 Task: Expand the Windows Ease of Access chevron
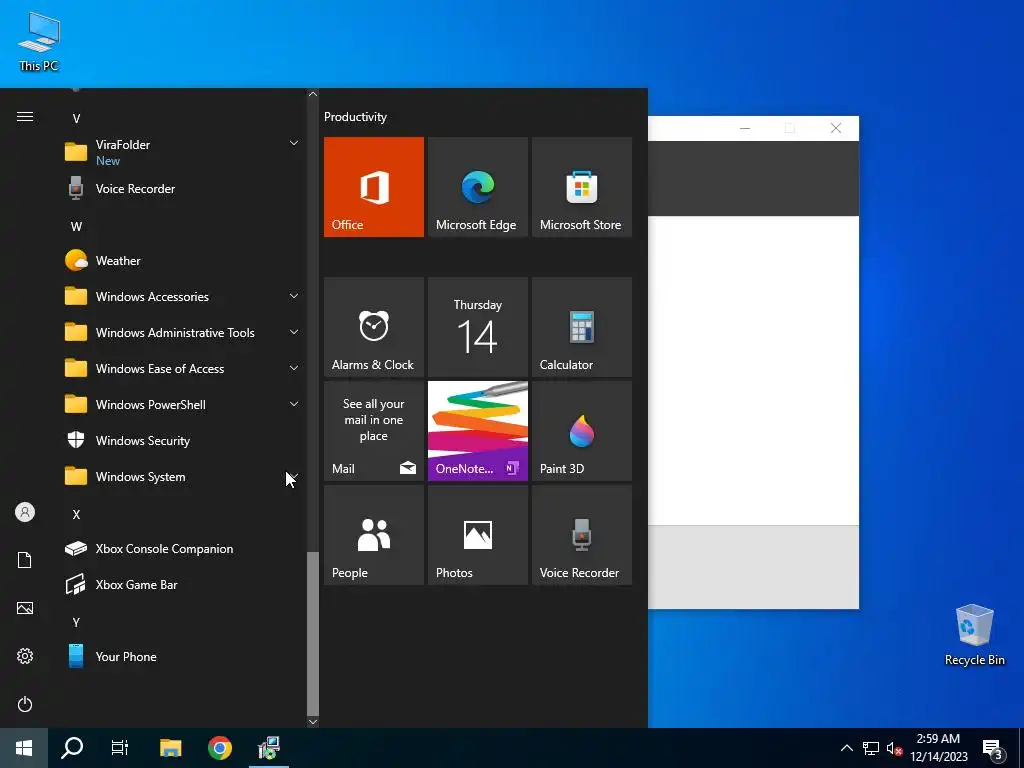(294, 368)
